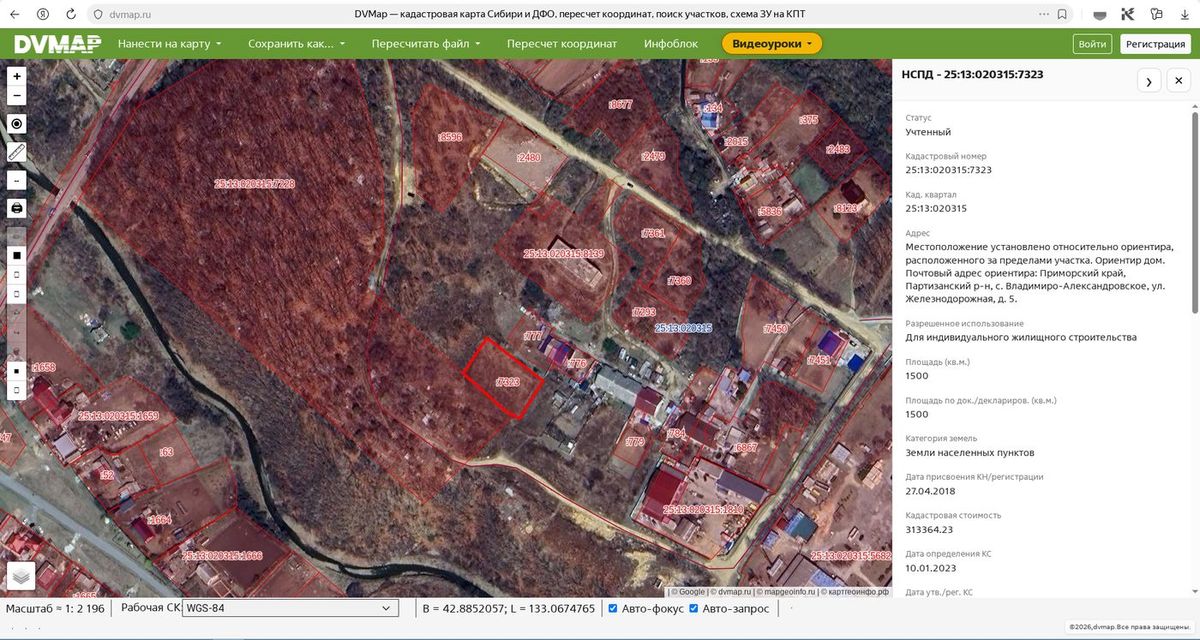1200x640 pixels.
Task: Select the ruler measurement tool
Action: (x=16, y=152)
